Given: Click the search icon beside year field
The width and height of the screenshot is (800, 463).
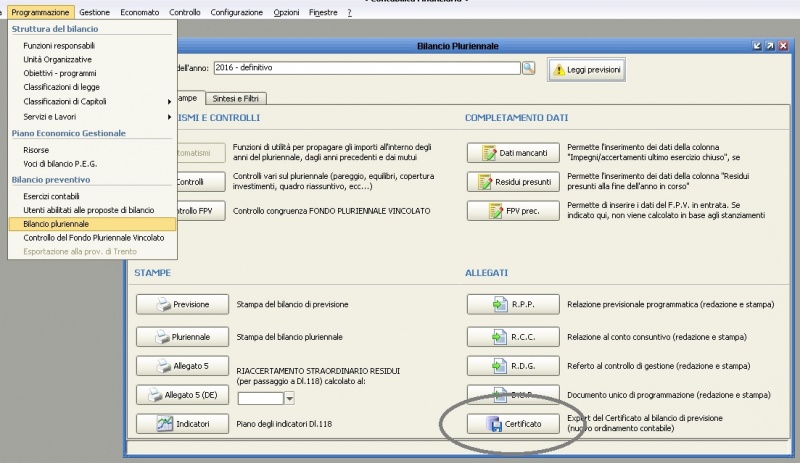Looking at the screenshot, I should click(x=528, y=68).
